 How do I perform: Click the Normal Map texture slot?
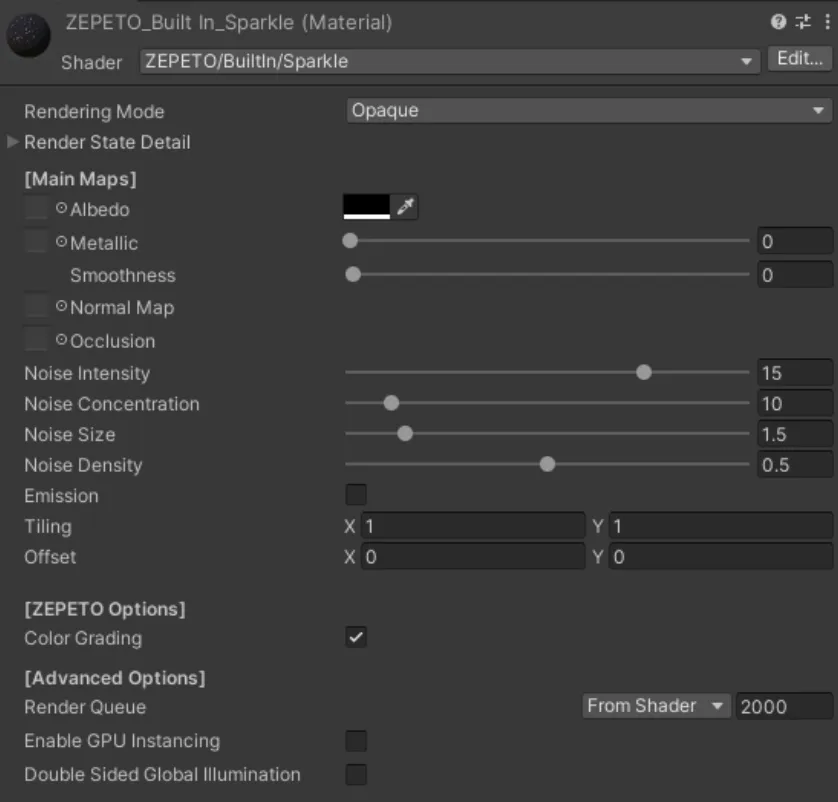[x=36, y=307]
